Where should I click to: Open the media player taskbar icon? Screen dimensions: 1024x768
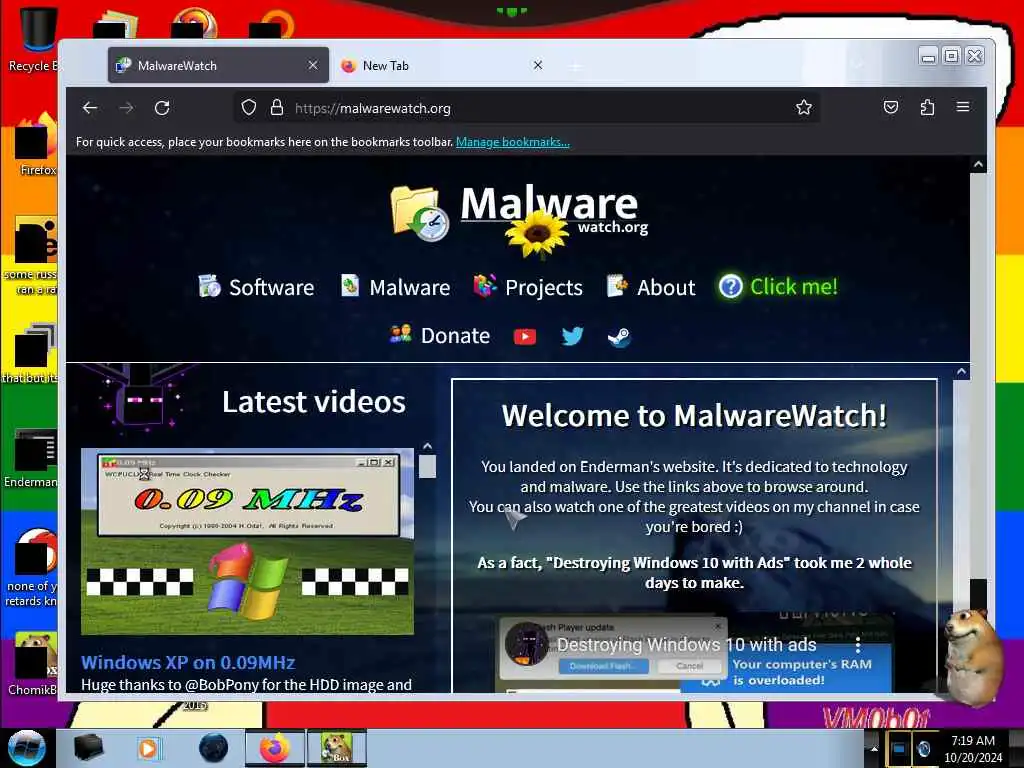pos(148,748)
